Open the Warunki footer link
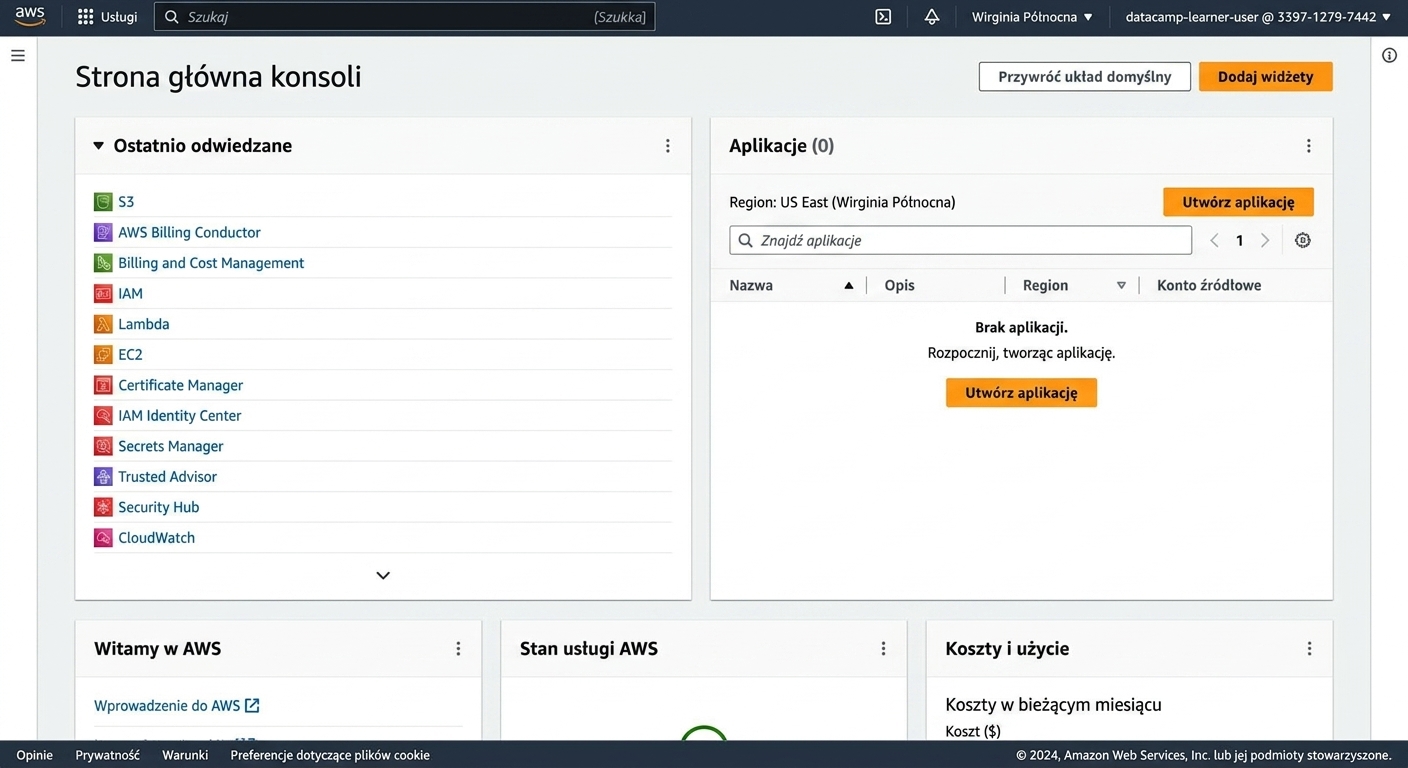The width and height of the screenshot is (1408, 768). (x=185, y=755)
